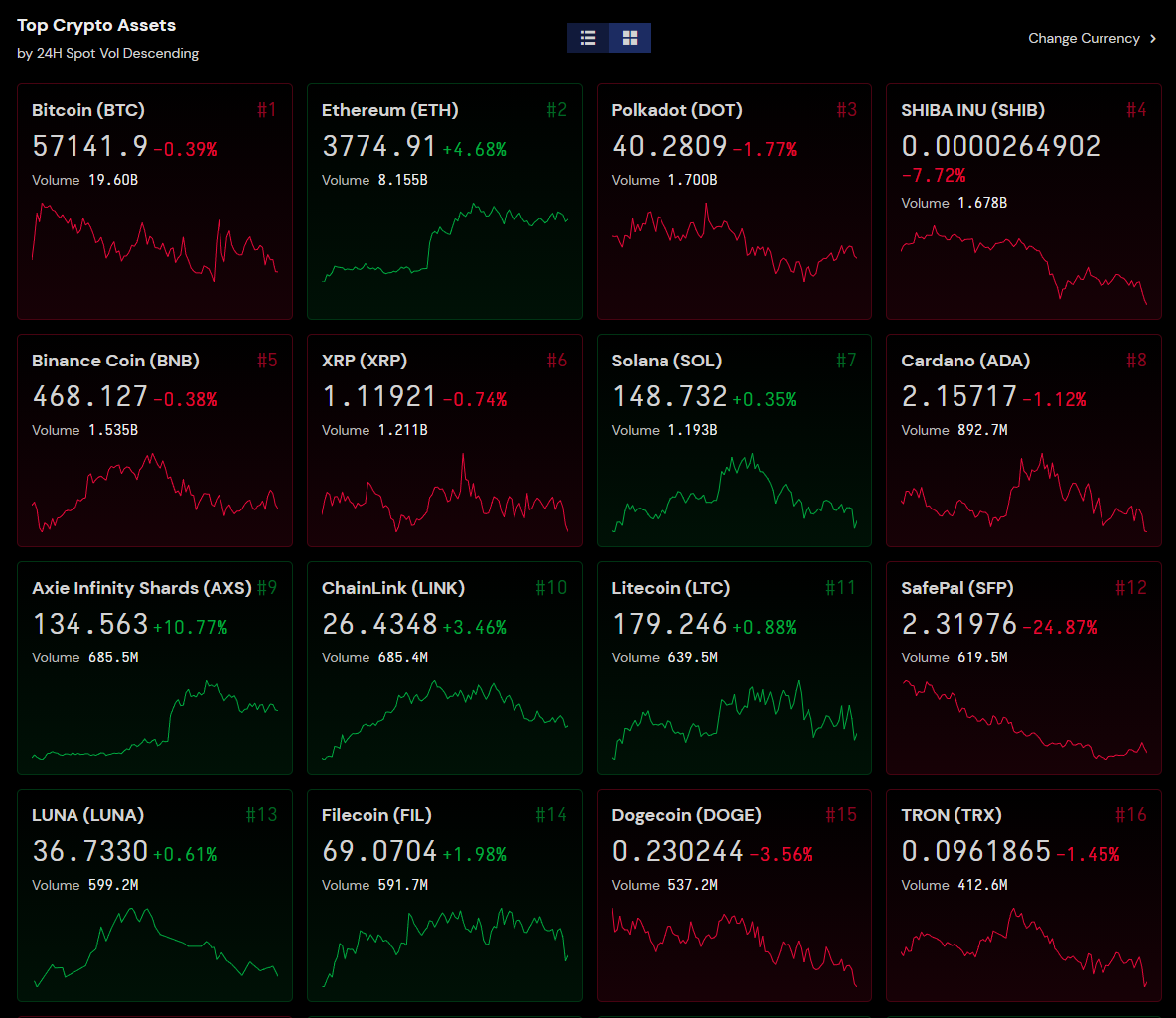Click the Axie Infinity price chart sparkline
Viewport: 1176px width, 1018px height.
[155, 719]
